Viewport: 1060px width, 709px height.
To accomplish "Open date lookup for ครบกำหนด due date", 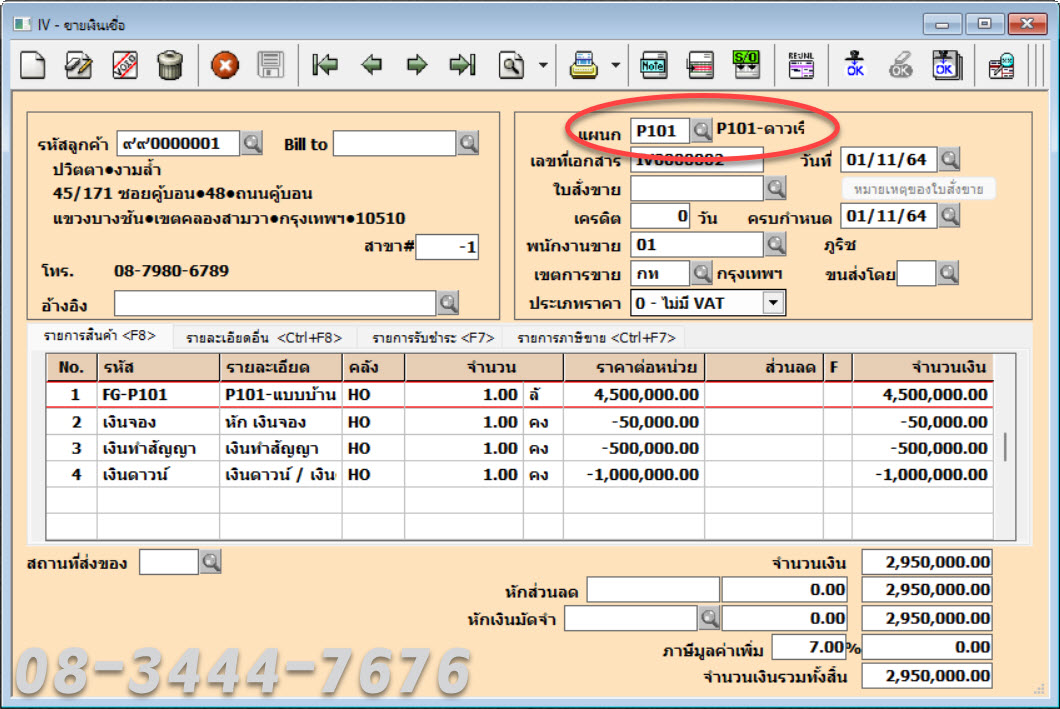I will click(x=950, y=216).
